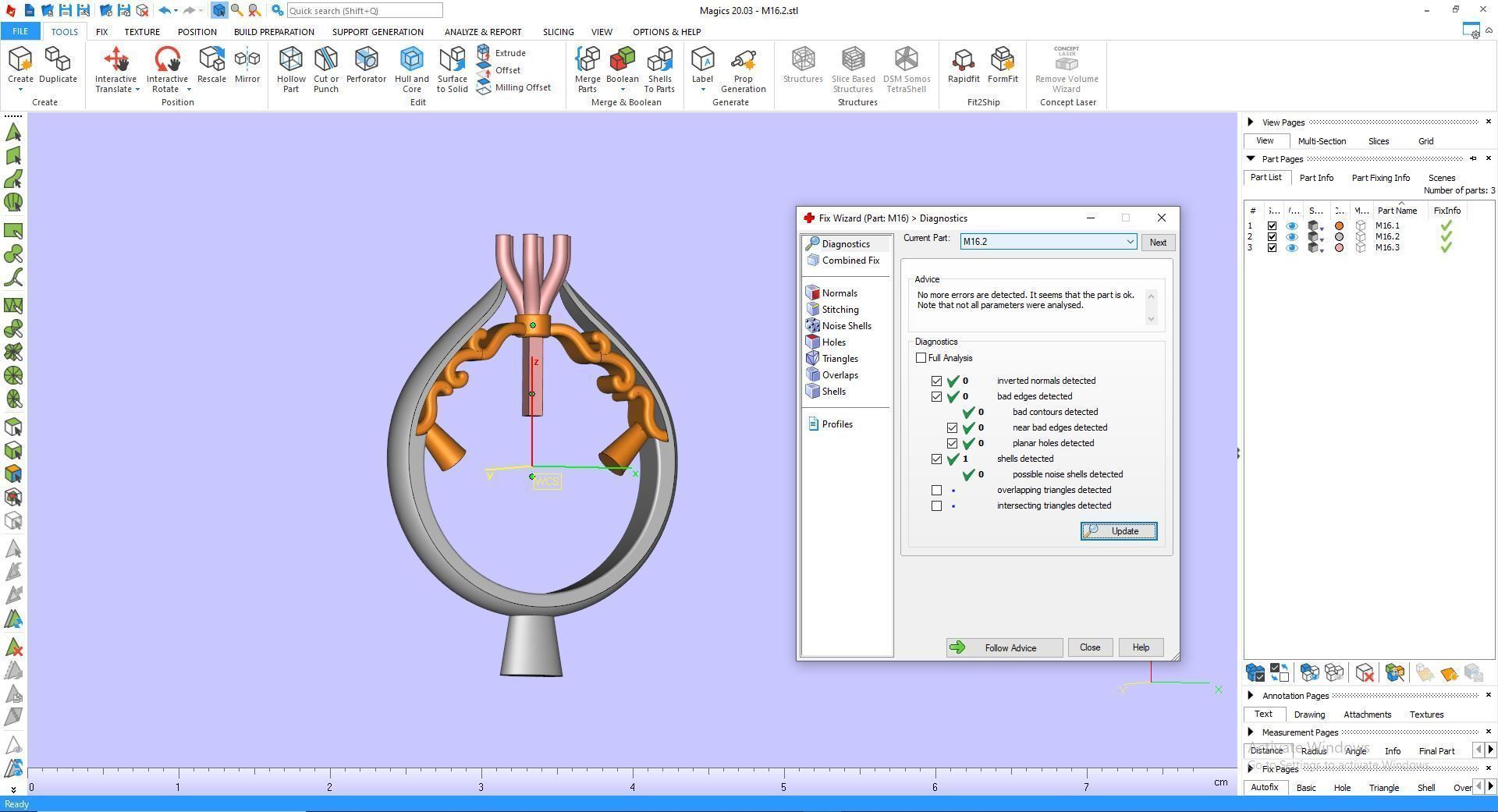The height and width of the screenshot is (812, 1498).
Task: Click the color swatch for M16.3
Action: pos(1340,248)
